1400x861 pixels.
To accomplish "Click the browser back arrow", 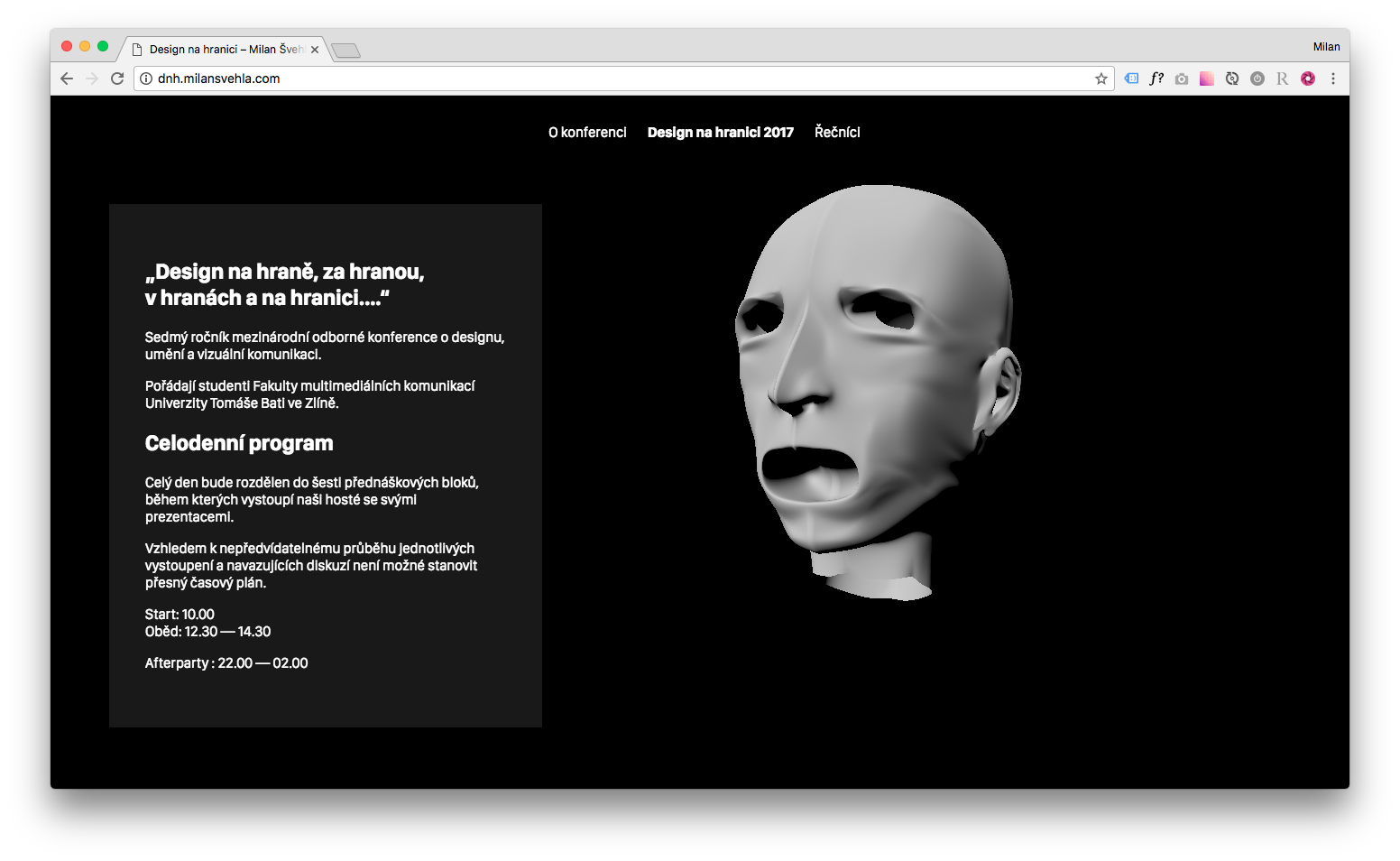I will (67, 79).
